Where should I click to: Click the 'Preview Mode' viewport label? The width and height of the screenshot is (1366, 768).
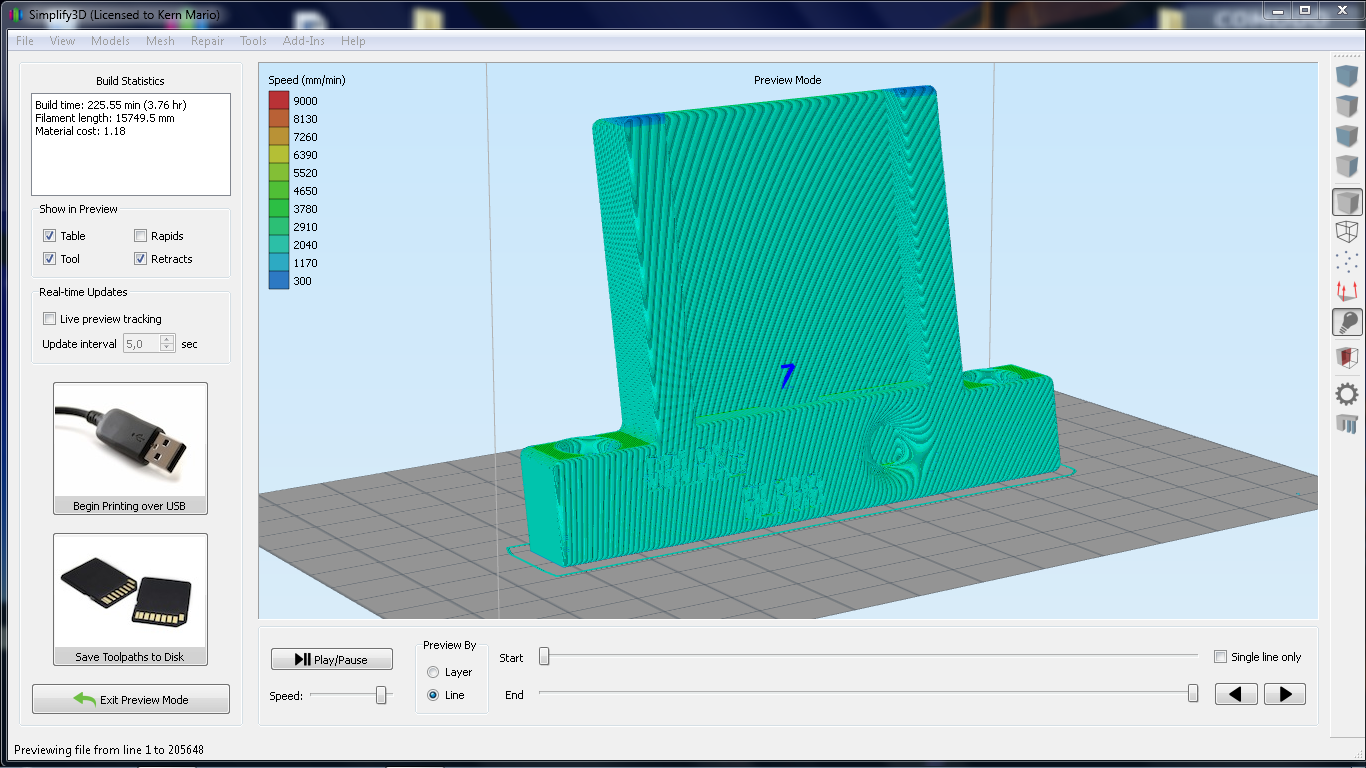click(x=788, y=80)
